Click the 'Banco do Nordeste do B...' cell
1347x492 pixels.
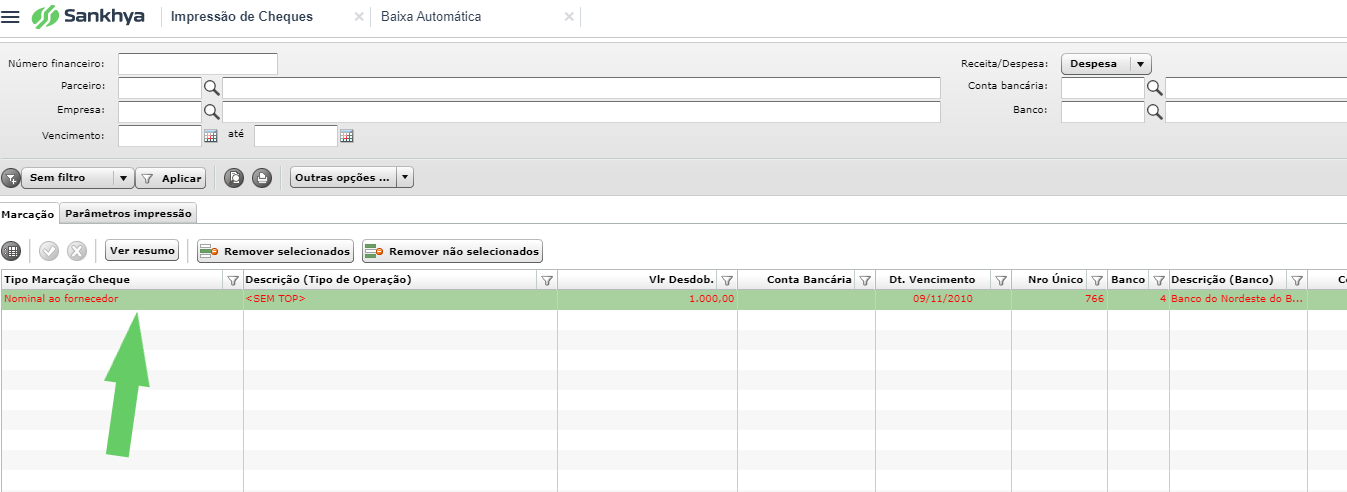pyautogui.click(x=1238, y=299)
